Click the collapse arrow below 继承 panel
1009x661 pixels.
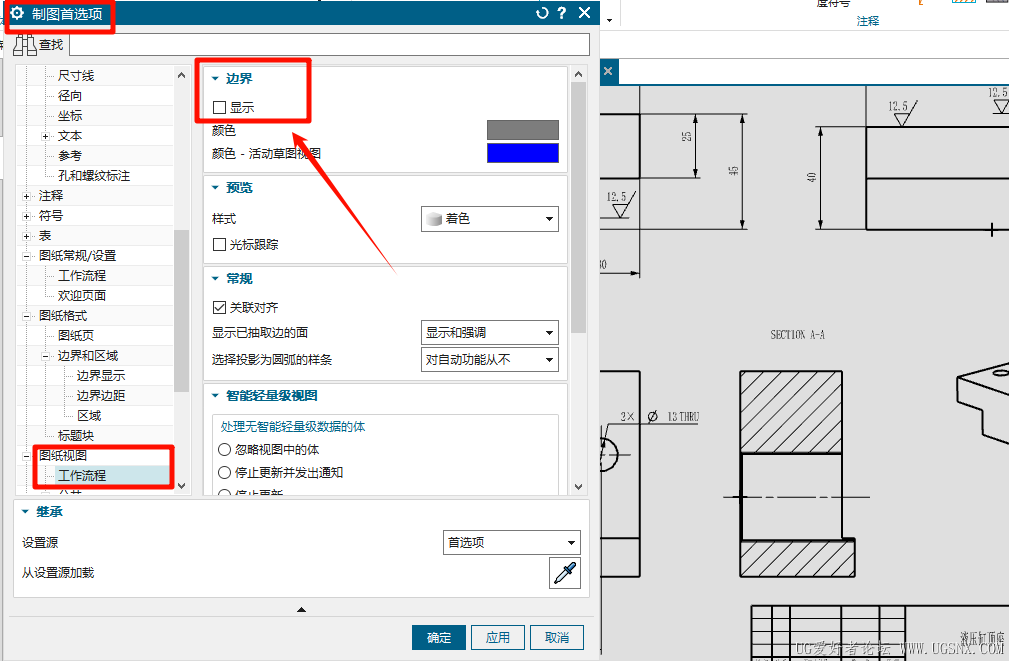point(301,610)
